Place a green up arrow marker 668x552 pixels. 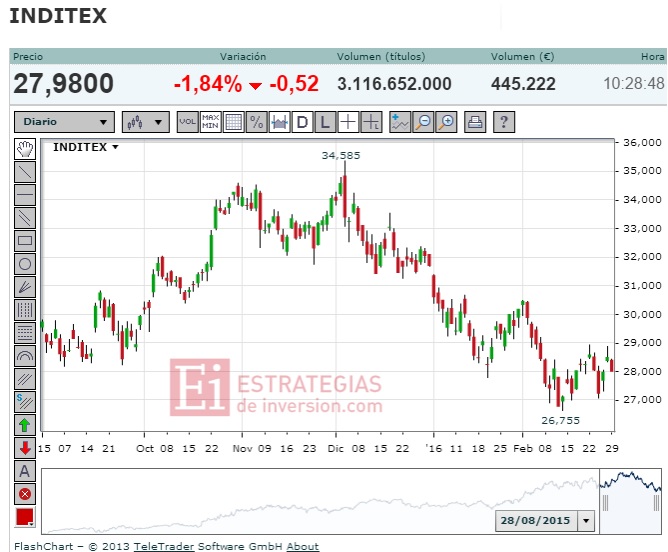25,425
